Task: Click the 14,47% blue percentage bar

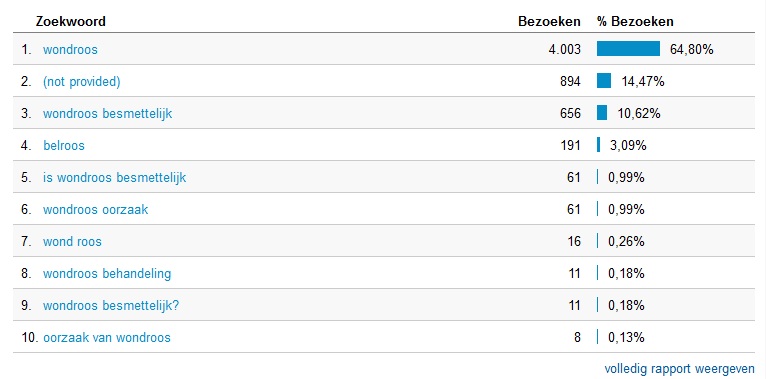Action: click(604, 81)
